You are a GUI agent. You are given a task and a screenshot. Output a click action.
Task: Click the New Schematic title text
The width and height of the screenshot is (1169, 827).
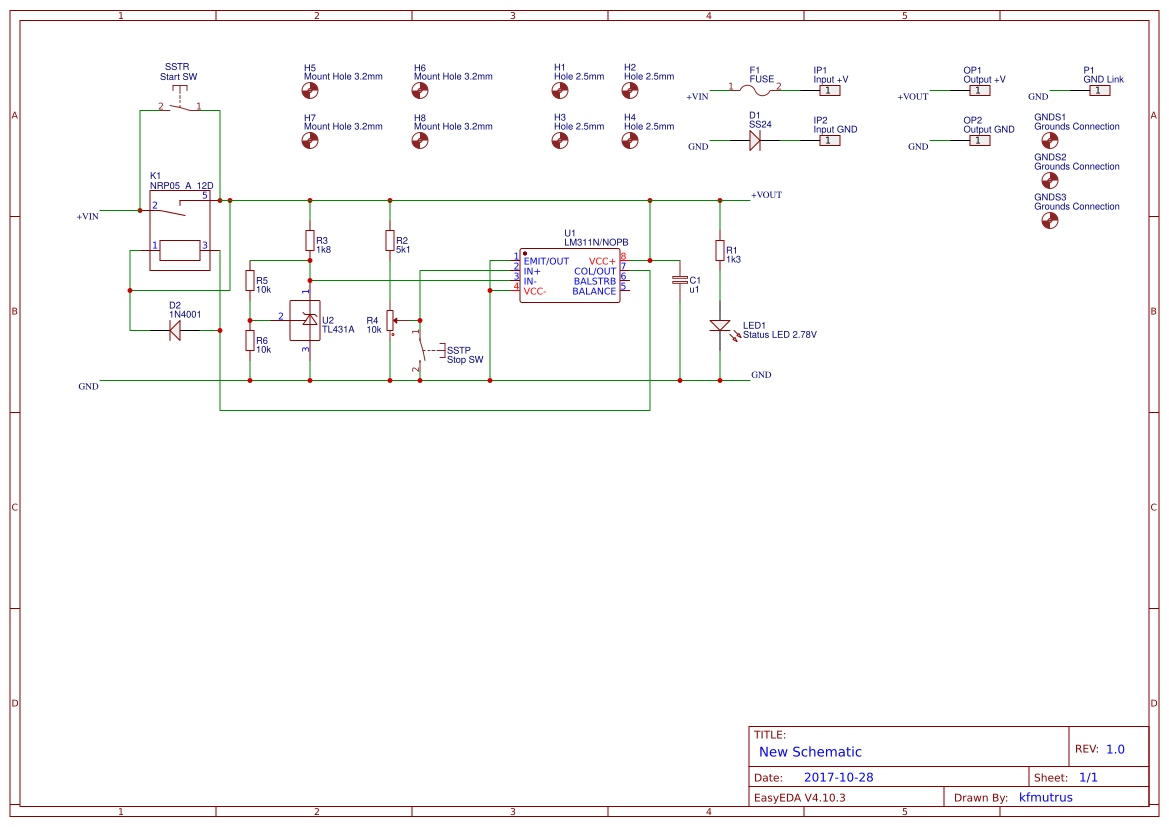pyautogui.click(x=811, y=751)
